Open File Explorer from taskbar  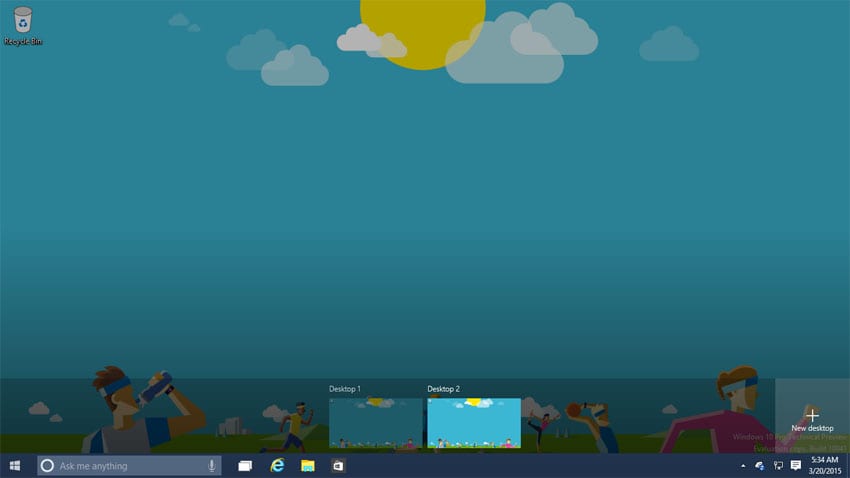click(308, 466)
